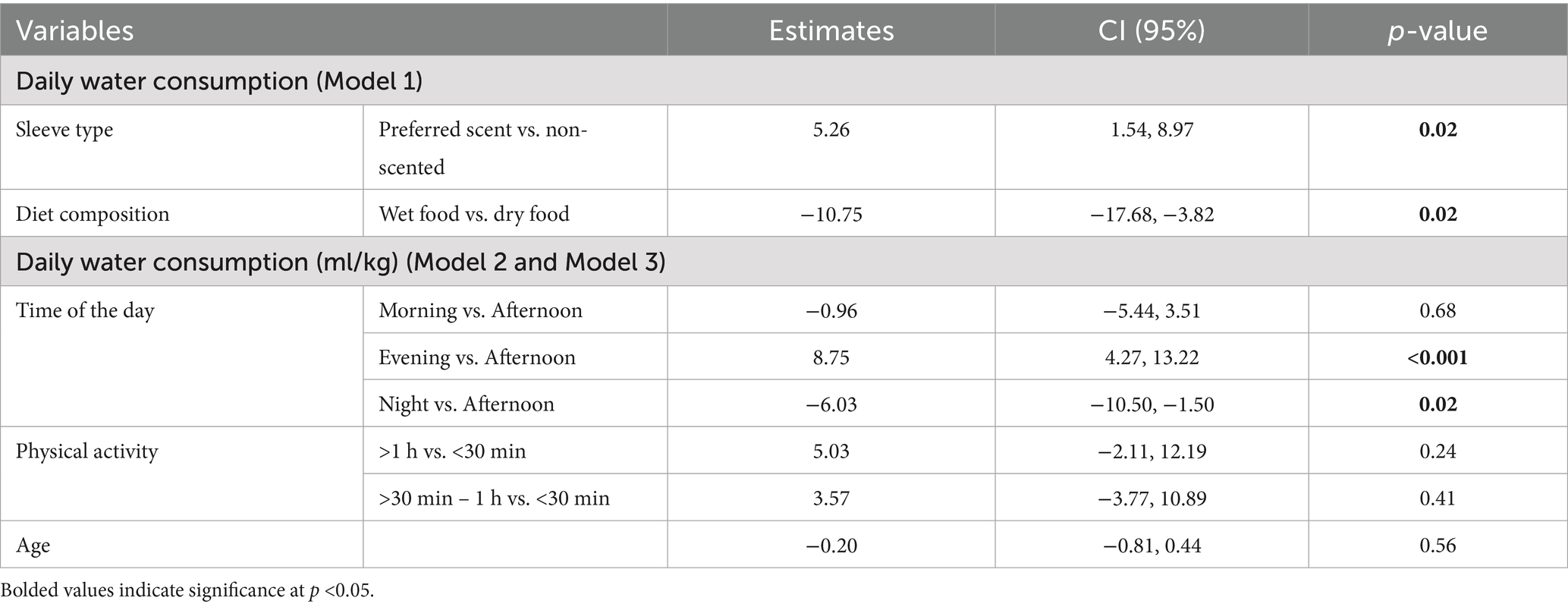The image size is (1568, 607).
Task: Click the CI (95%) column header
Action: tap(1151, 31)
